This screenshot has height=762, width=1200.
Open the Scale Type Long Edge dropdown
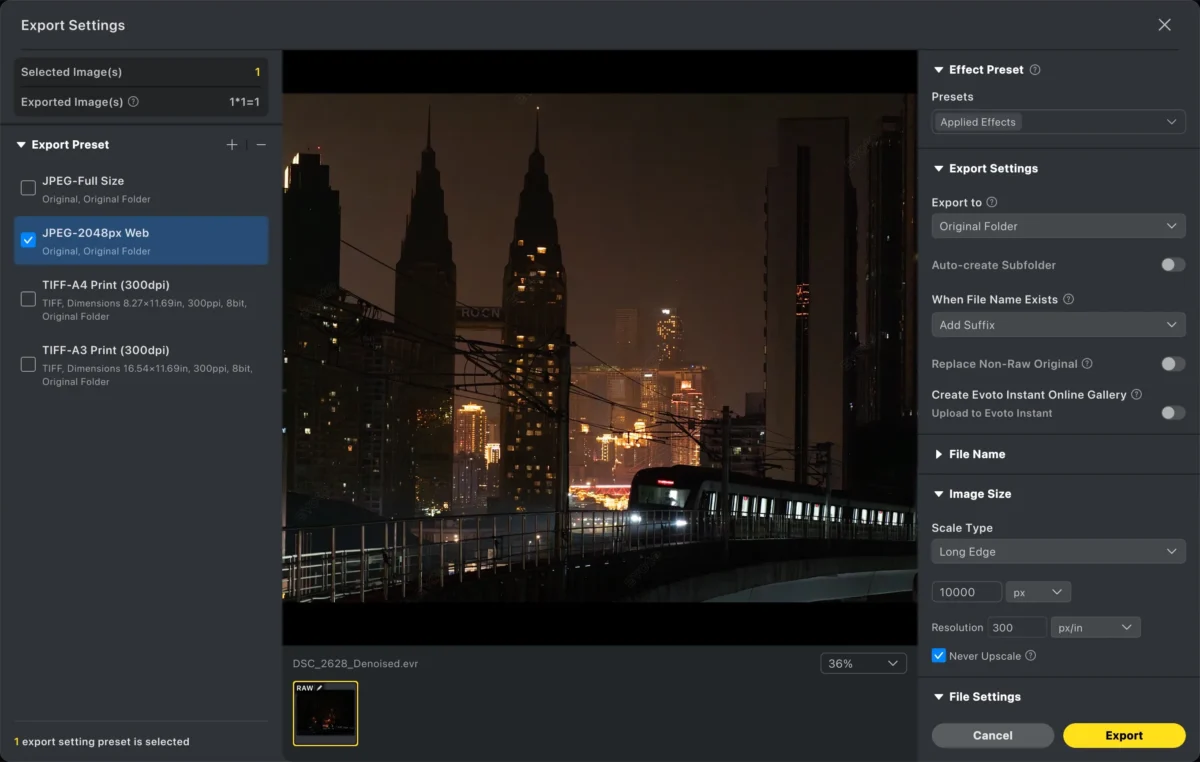(x=1058, y=552)
